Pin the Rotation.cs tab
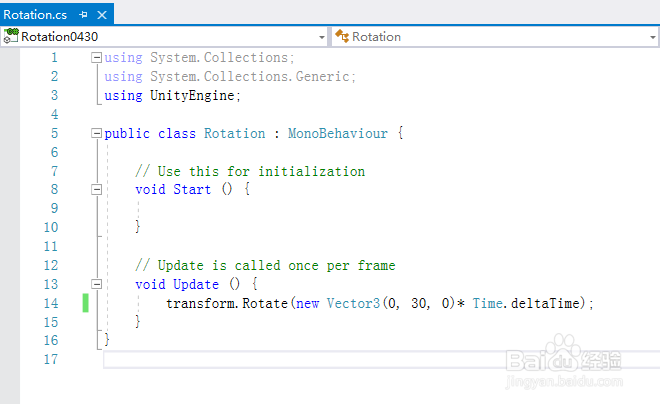 (x=83, y=15)
